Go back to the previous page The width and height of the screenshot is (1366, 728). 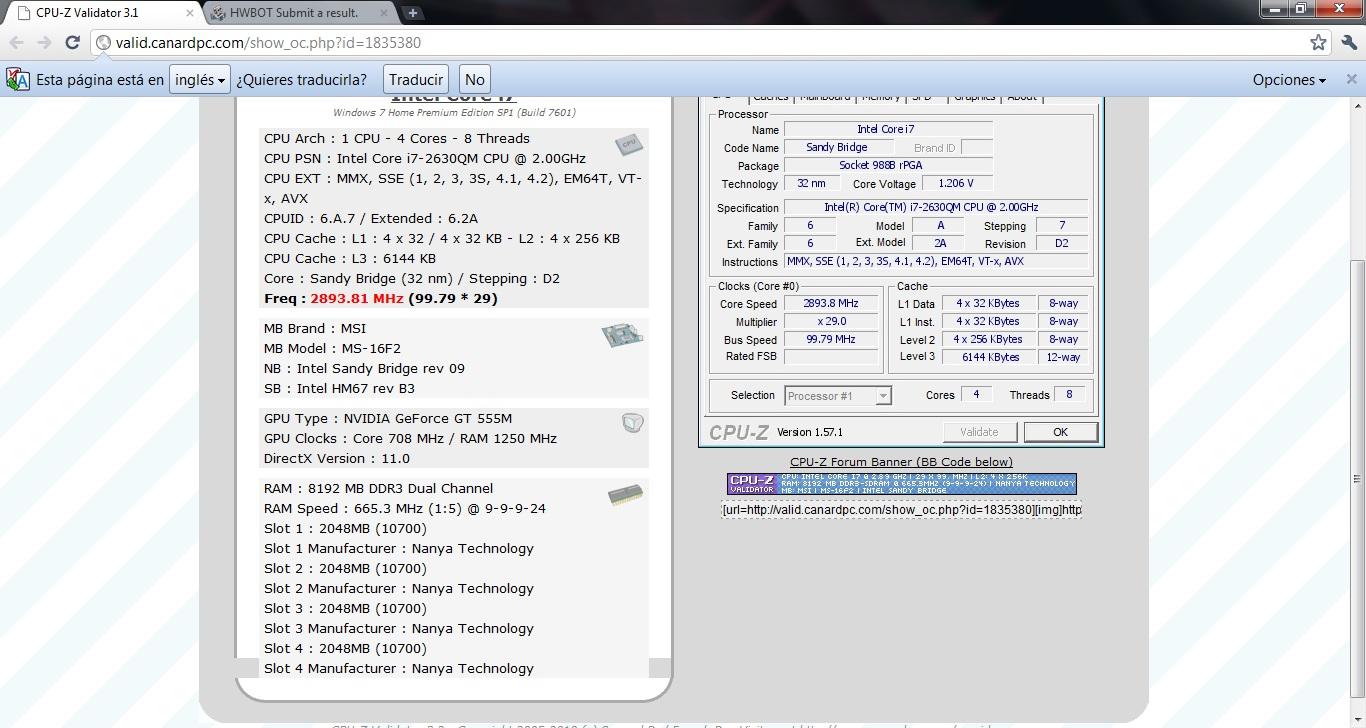click(17, 42)
